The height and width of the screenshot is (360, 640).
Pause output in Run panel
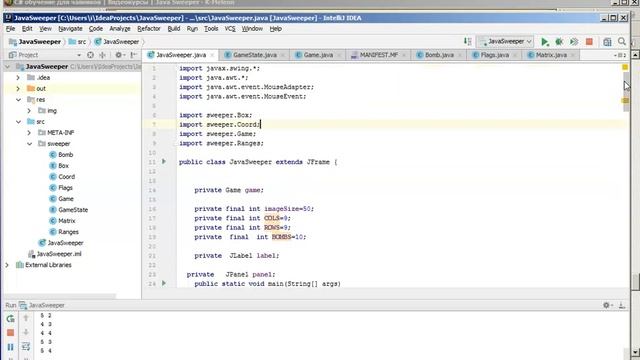[11, 347]
